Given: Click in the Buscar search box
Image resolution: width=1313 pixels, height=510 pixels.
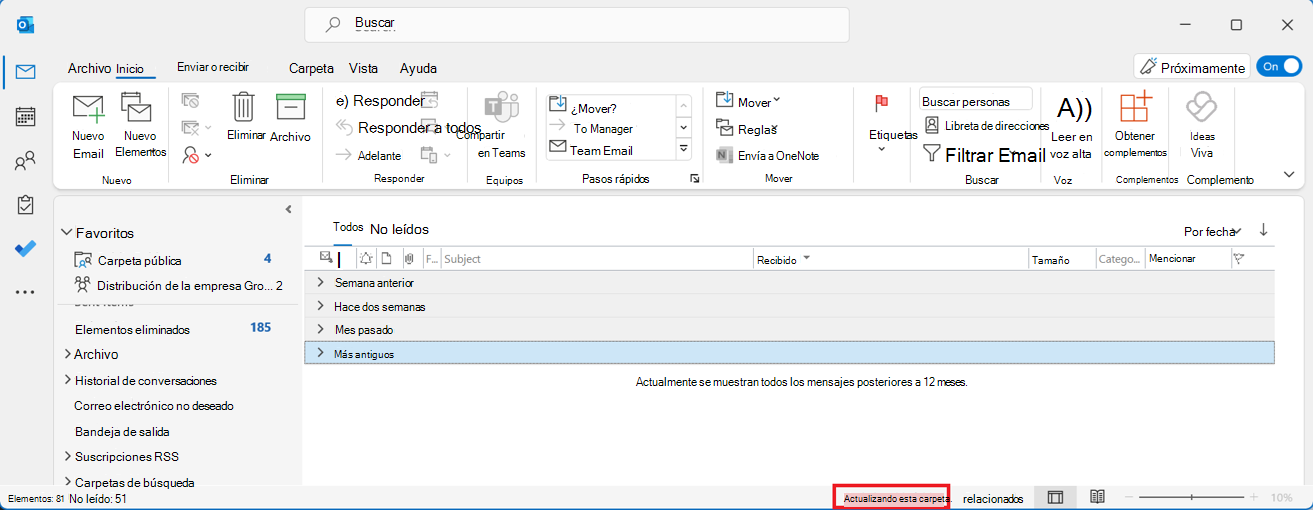Looking at the screenshot, I should [x=577, y=24].
